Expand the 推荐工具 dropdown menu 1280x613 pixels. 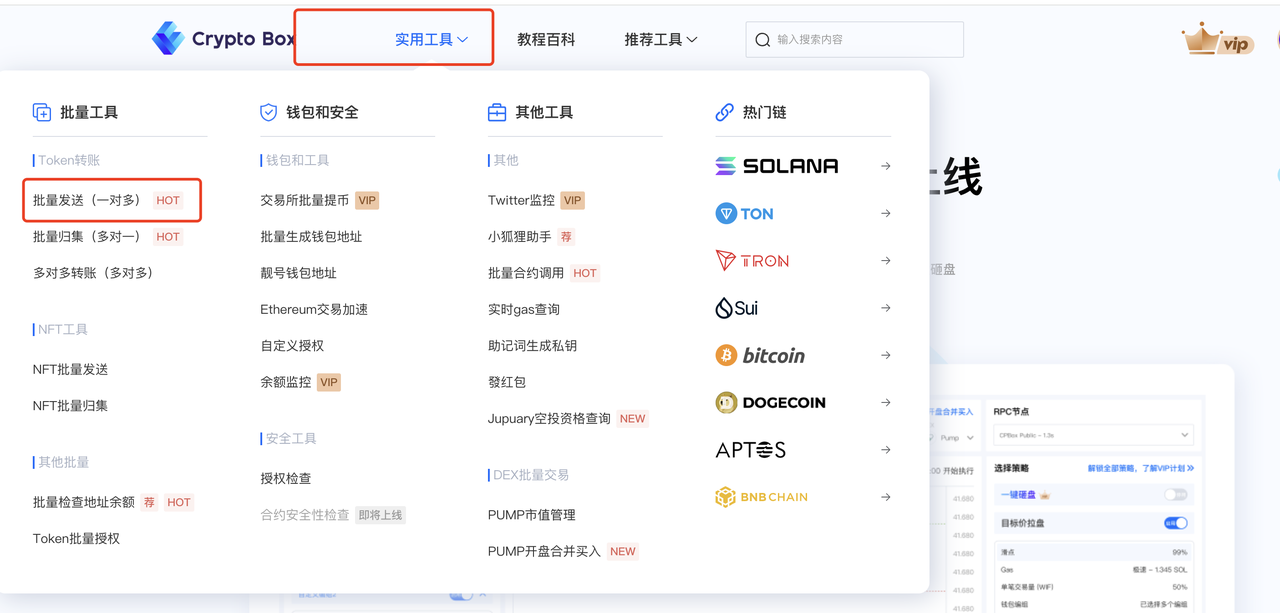[661, 39]
